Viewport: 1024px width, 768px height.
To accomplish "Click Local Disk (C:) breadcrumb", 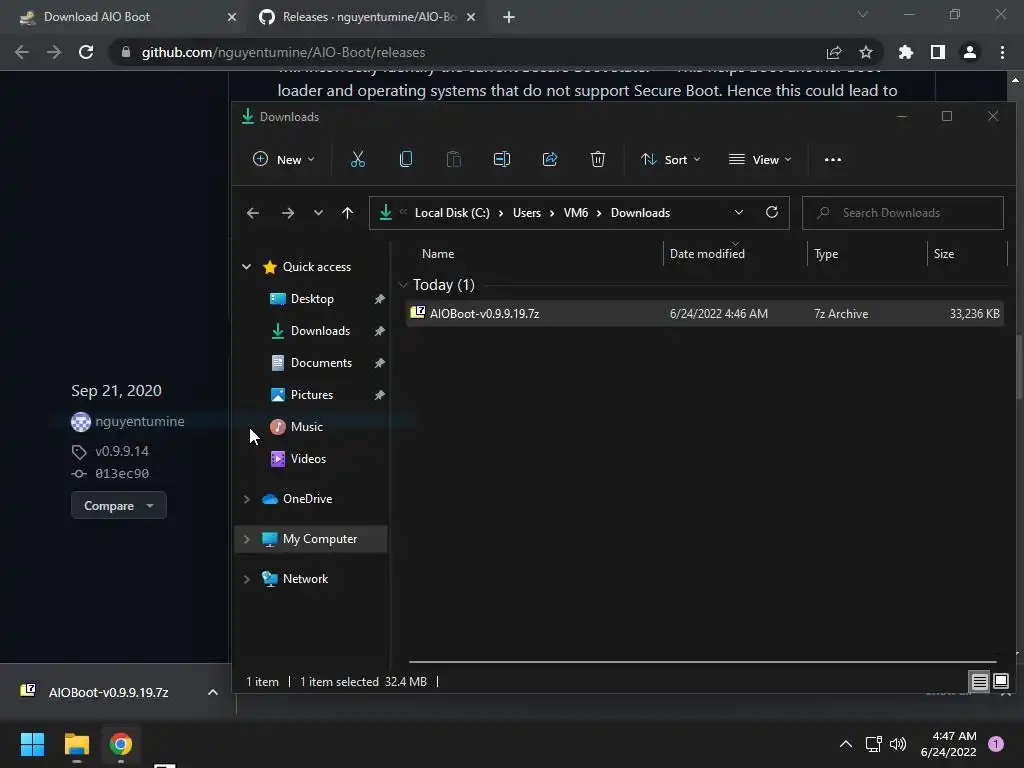I will coord(452,213).
